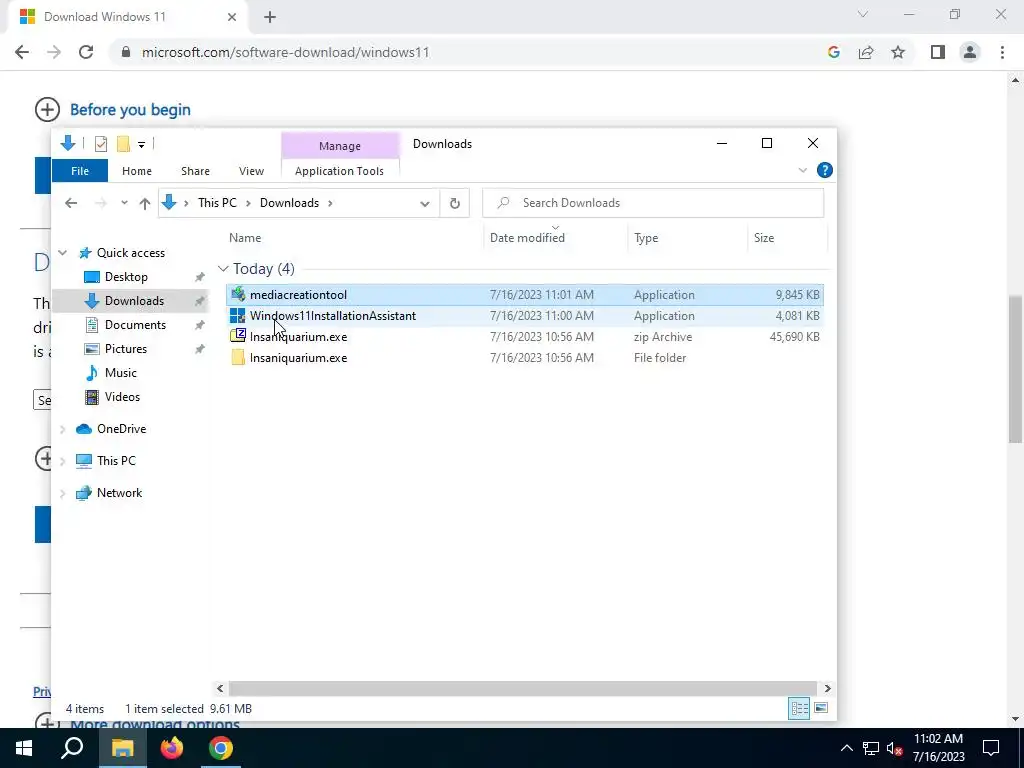Expand Before you begin section
1024x768 pixels.
(47, 110)
